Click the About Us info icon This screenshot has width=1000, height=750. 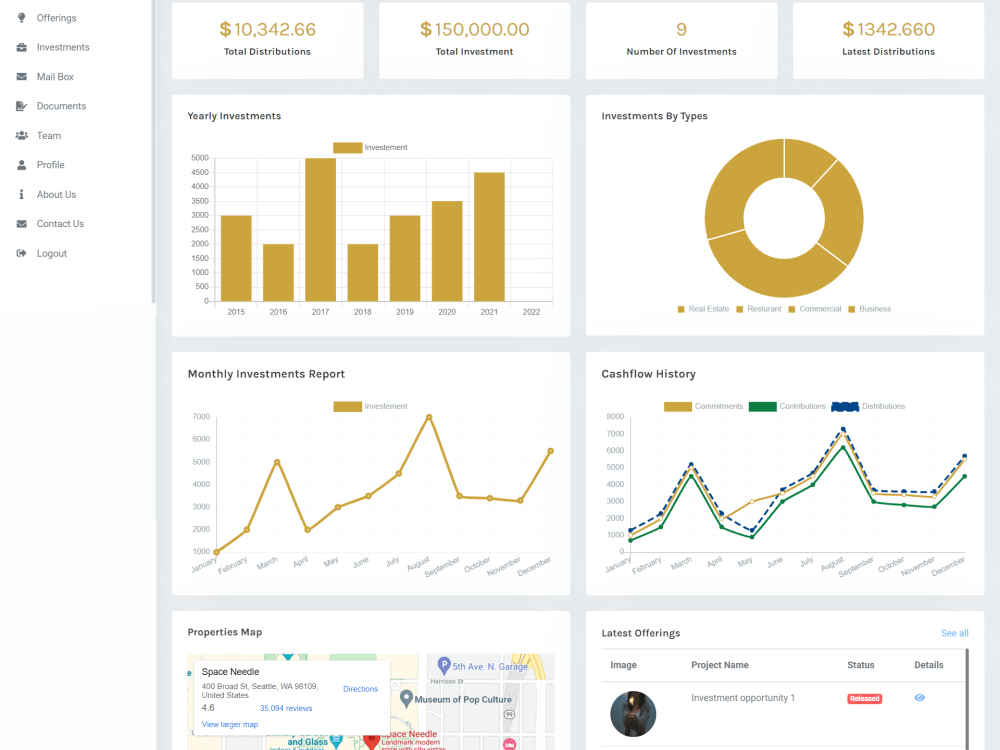point(22,194)
